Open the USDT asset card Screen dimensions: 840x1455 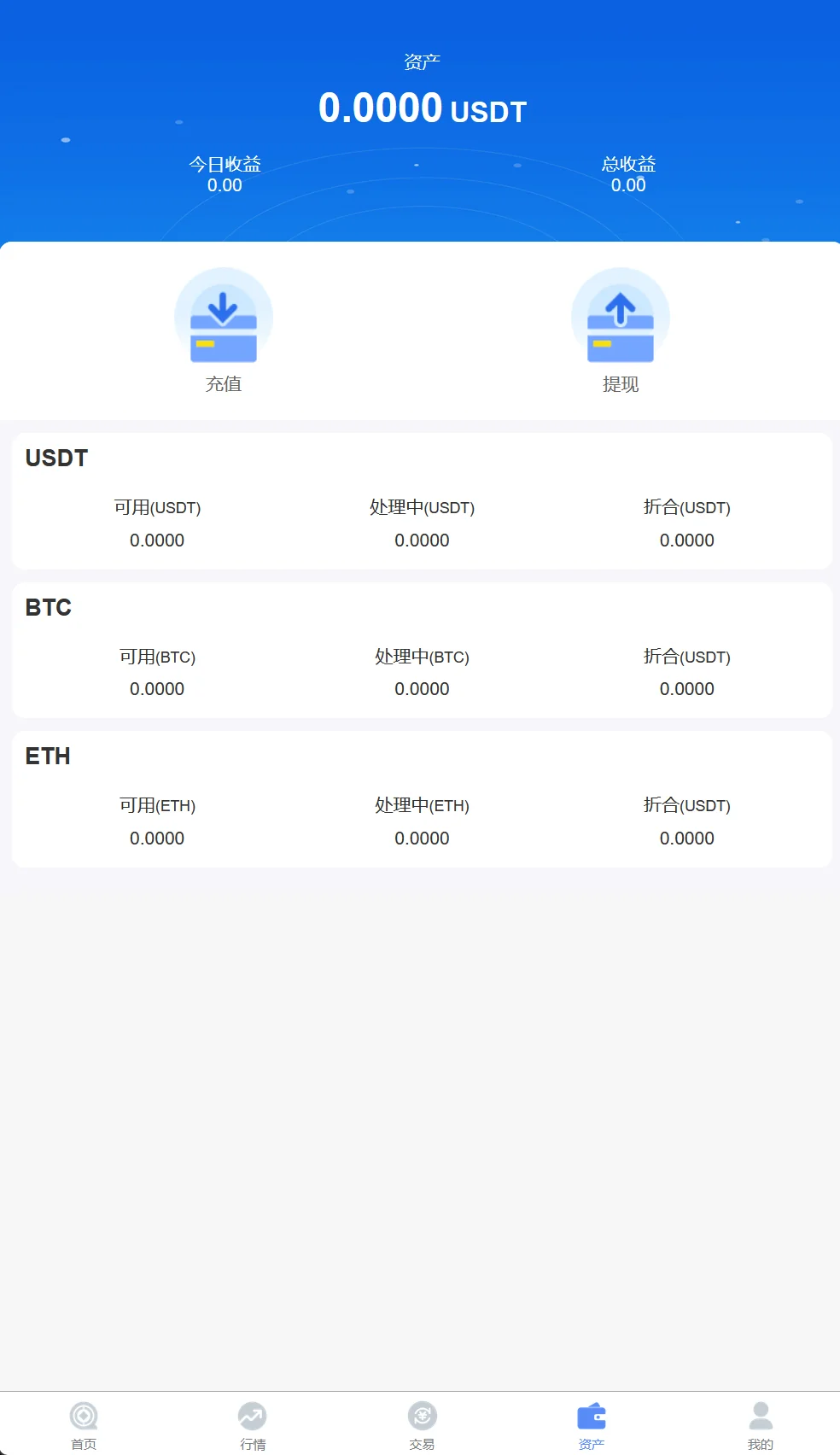(x=422, y=500)
